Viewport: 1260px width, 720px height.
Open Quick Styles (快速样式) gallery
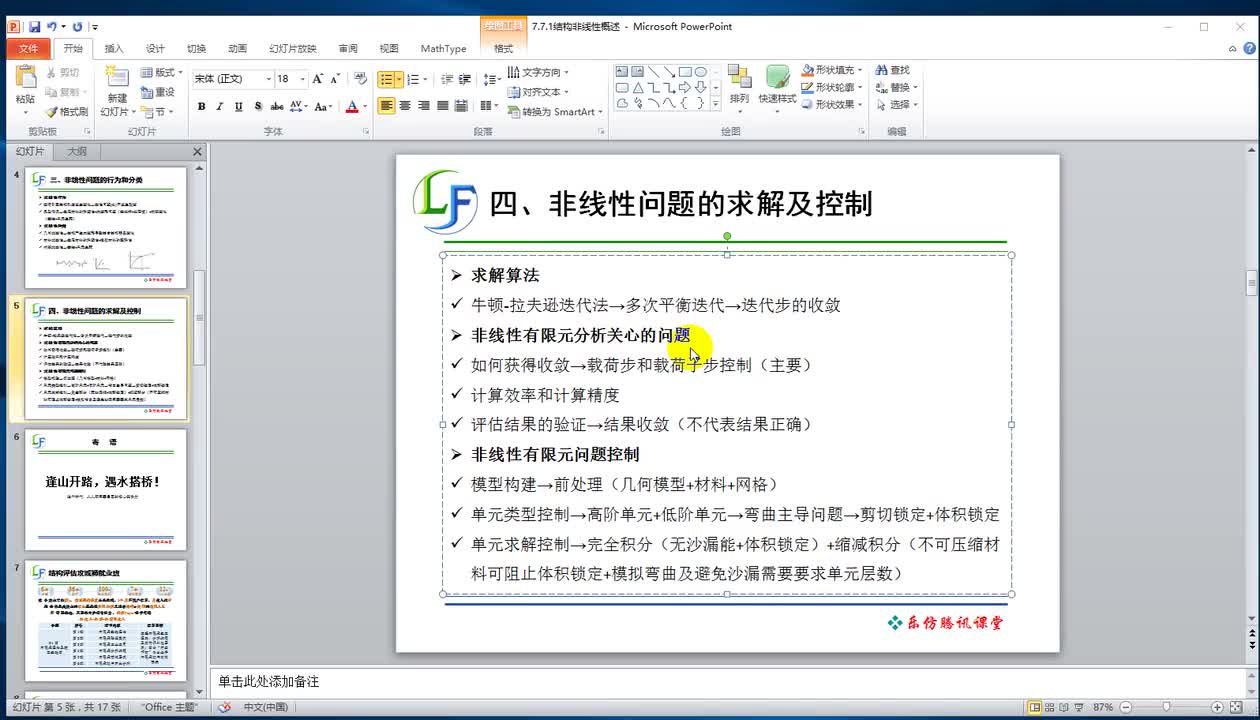point(777,88)
